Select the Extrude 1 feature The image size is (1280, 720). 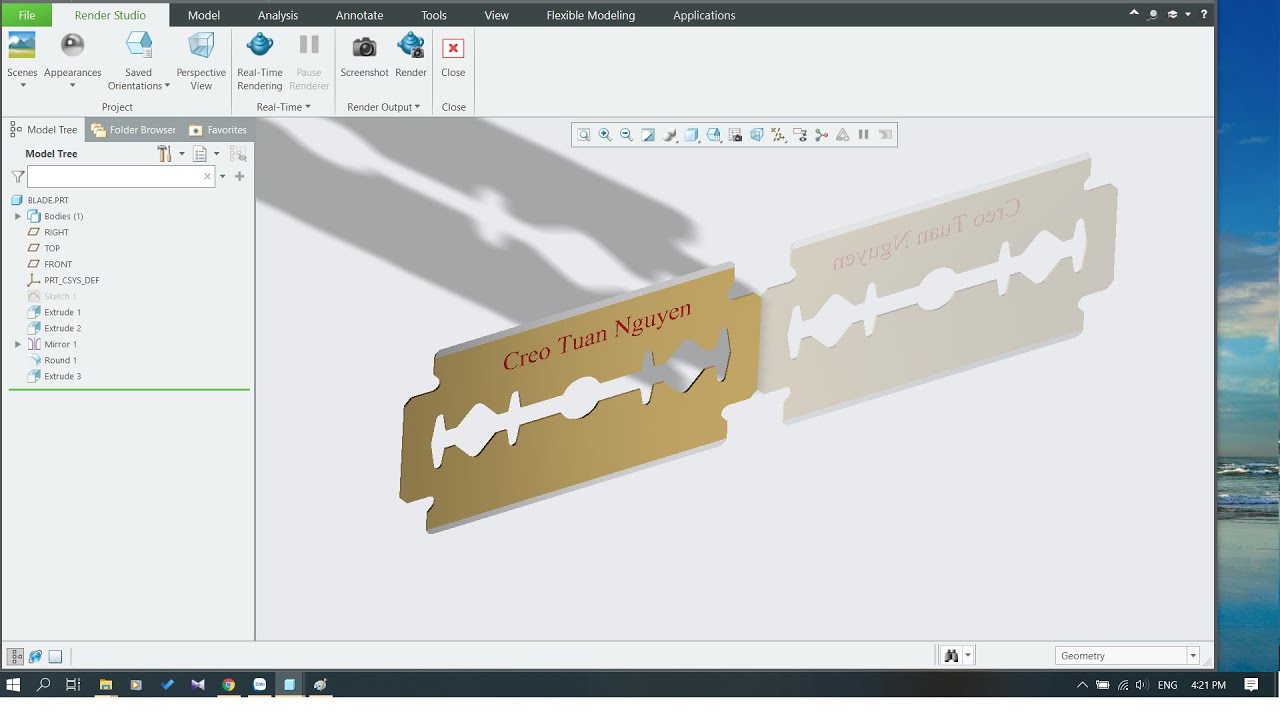[x=55, y=312]
